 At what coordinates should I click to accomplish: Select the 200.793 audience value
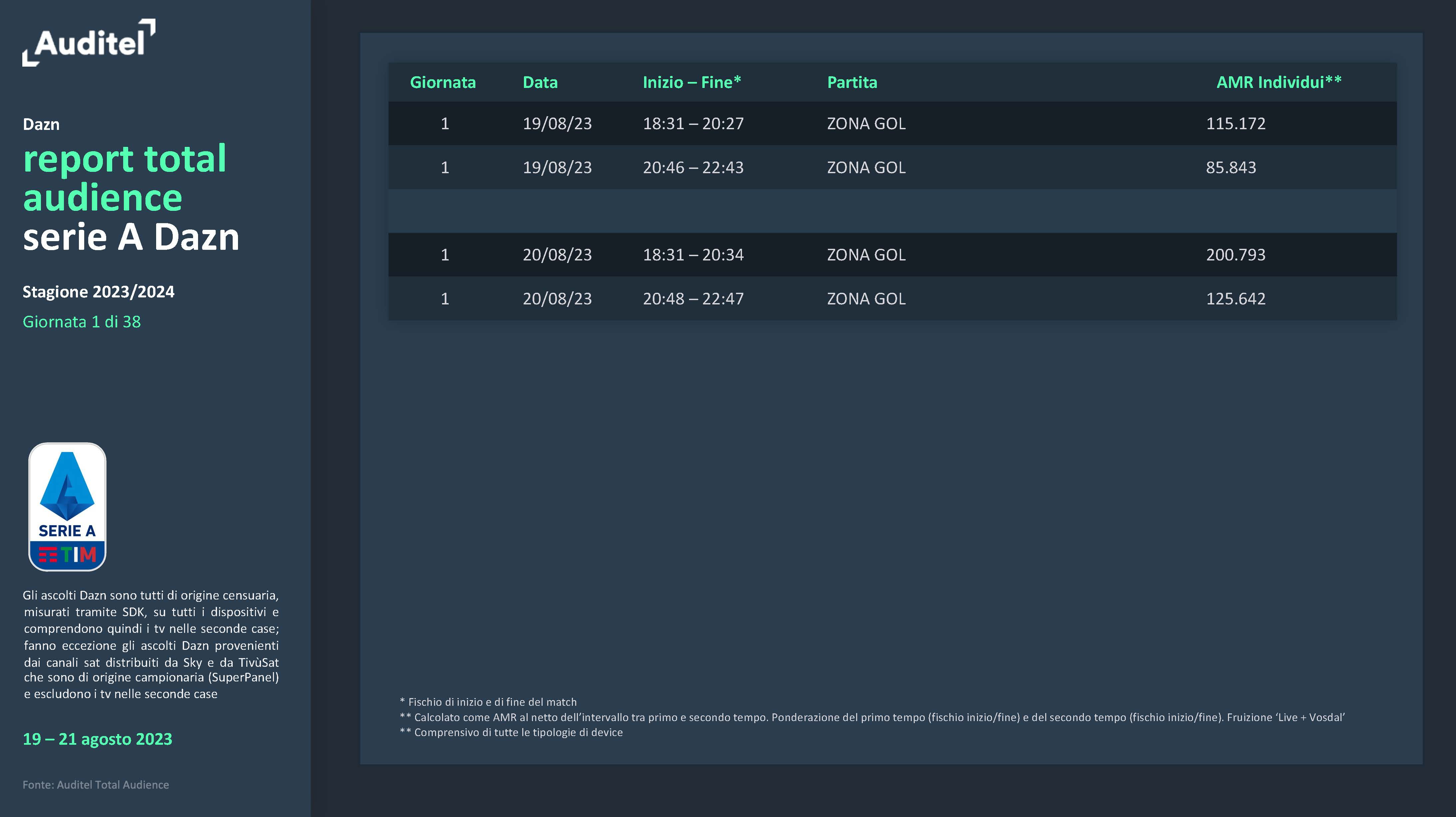click(x=1236, y=255)
